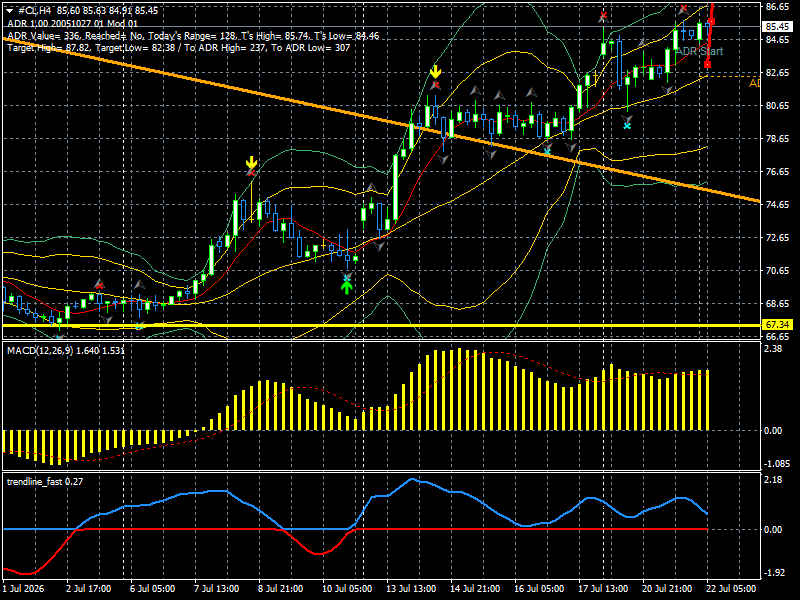This screenshot has height=600, width=800.
Task: Click the "trendline_fast 0.27" indicator label
Action: [x=45, y=482]
